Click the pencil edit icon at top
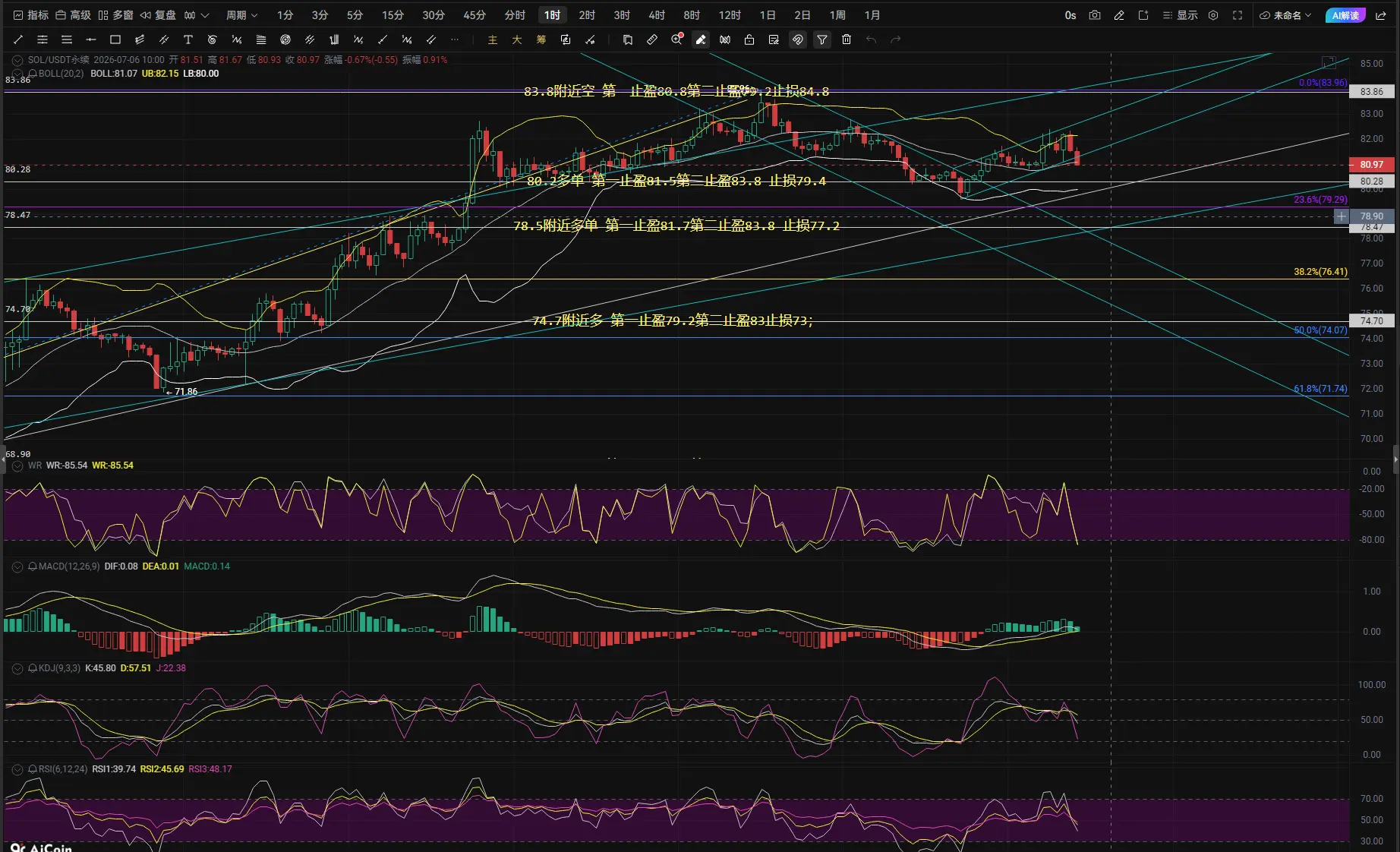The width and height of the screenshot is (1400, 852). pyautogui.click(x=1119, y=15)
